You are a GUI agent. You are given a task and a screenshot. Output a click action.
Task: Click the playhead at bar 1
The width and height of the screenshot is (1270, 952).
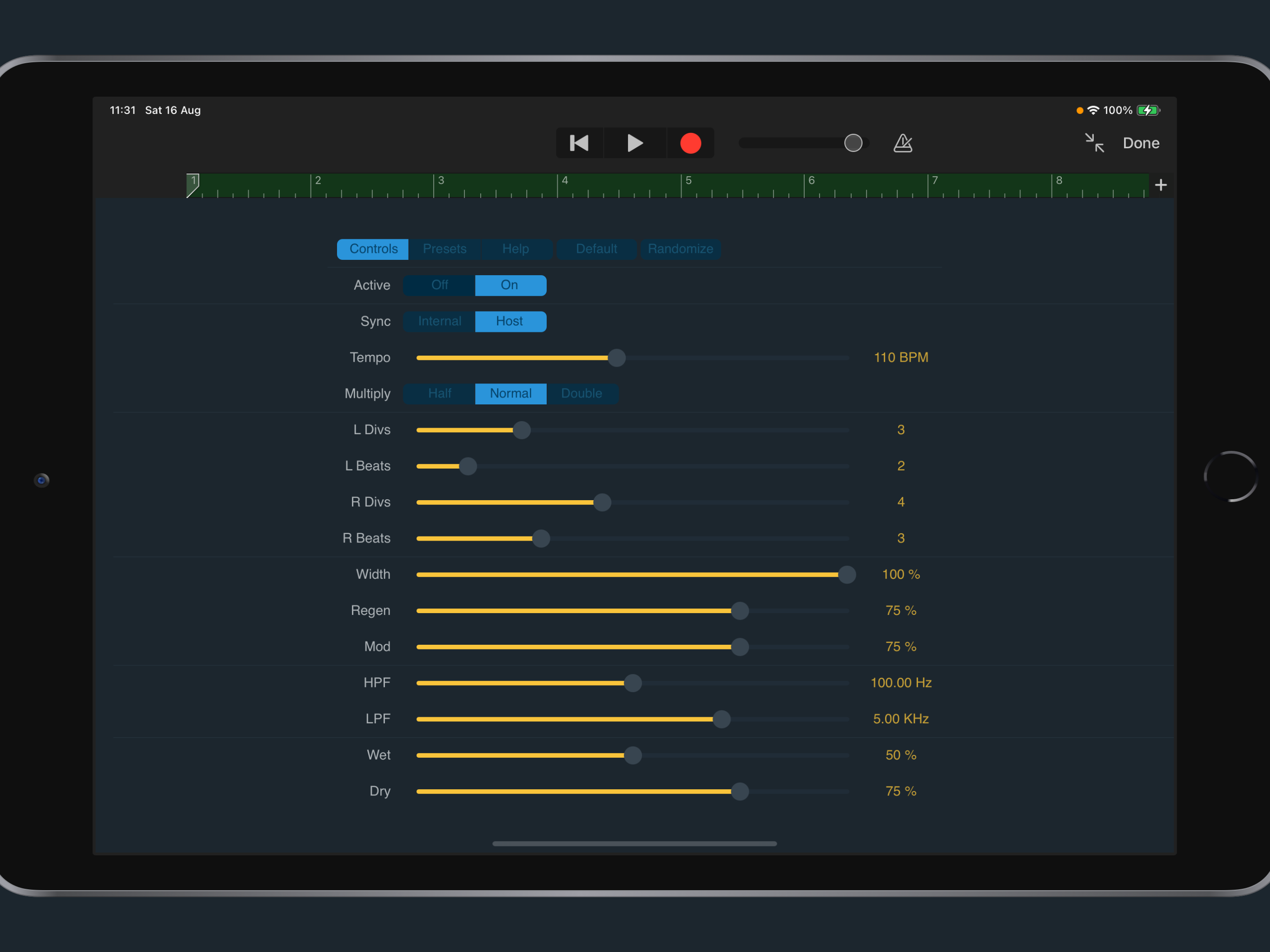193,185
